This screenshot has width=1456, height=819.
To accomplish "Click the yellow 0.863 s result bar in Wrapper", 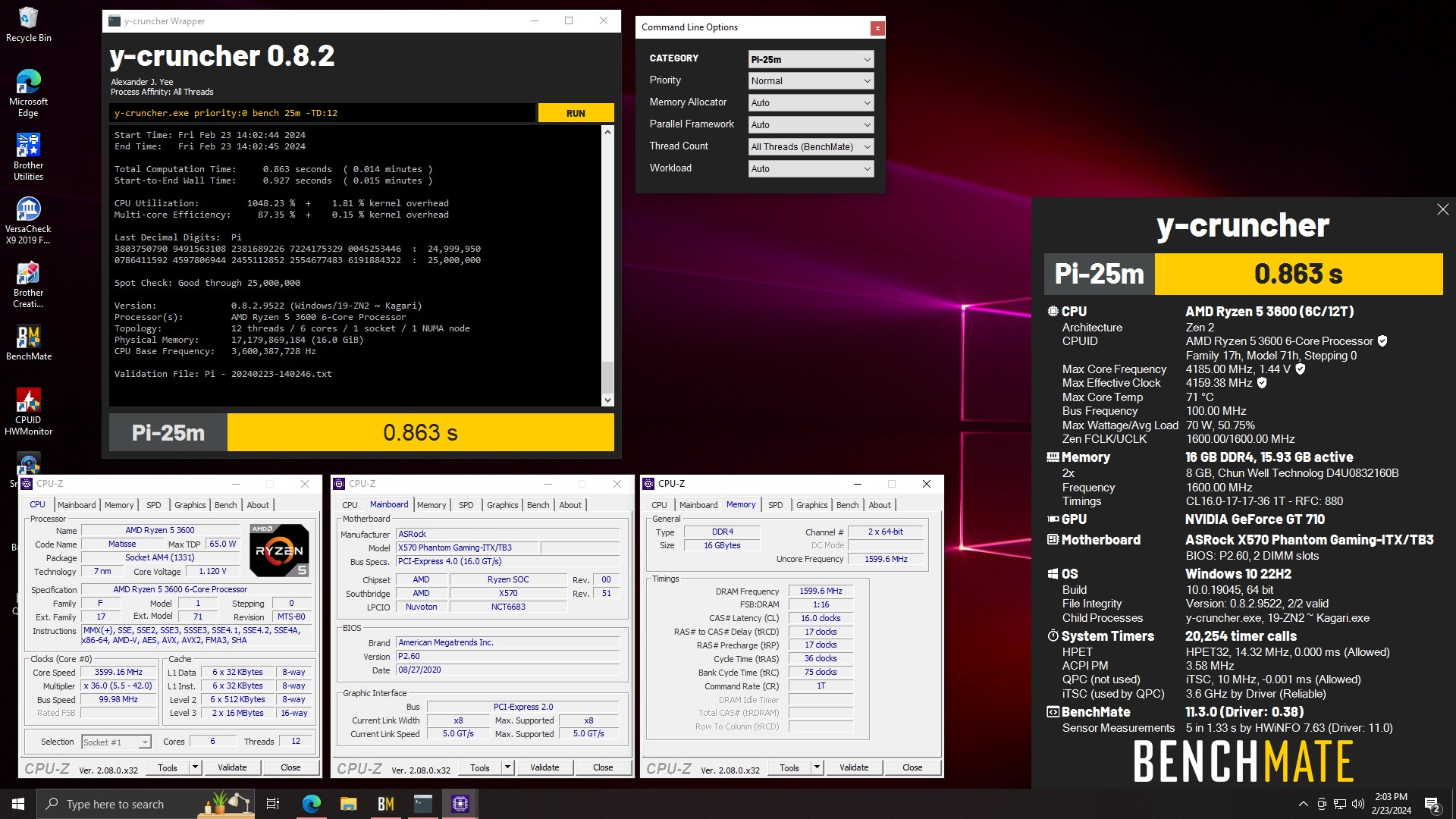I will (421, 432).
